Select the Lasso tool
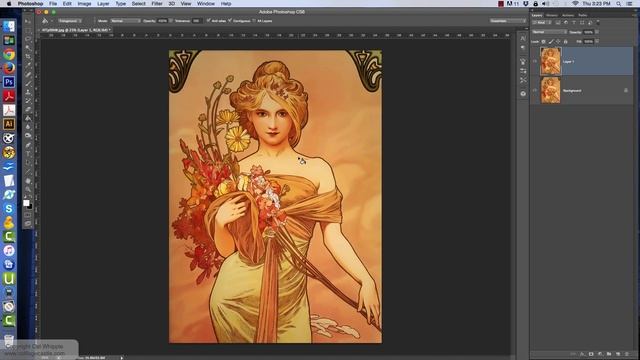Viewport: 640px width, 360px height. click(x=28, y=39)
